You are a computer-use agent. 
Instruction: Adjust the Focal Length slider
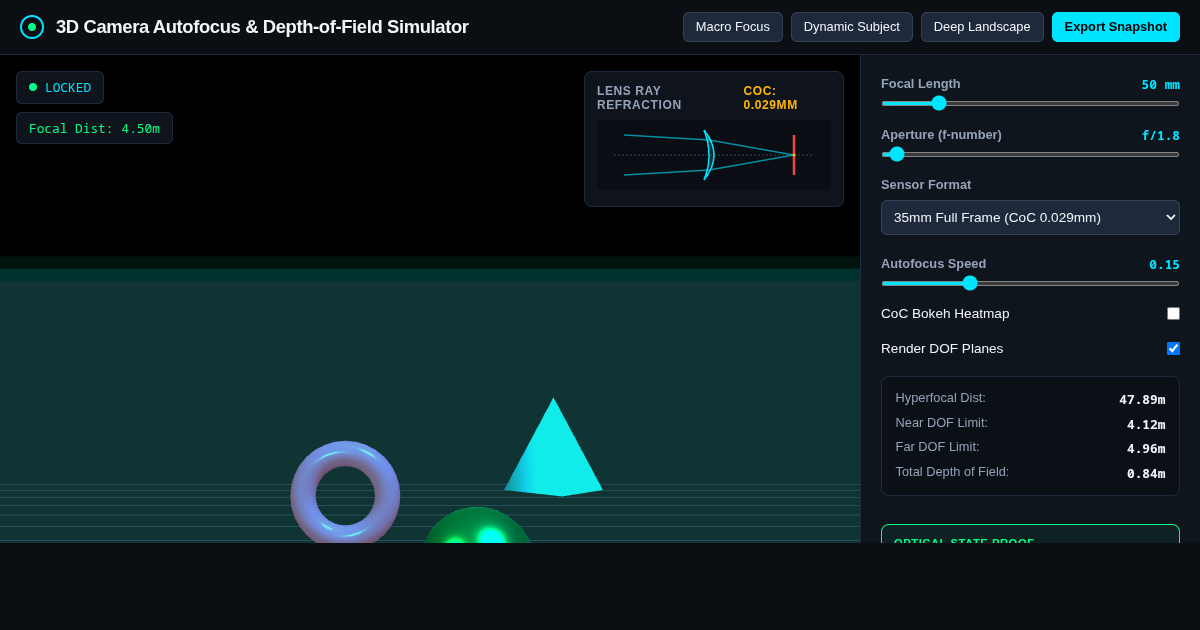1030,103
